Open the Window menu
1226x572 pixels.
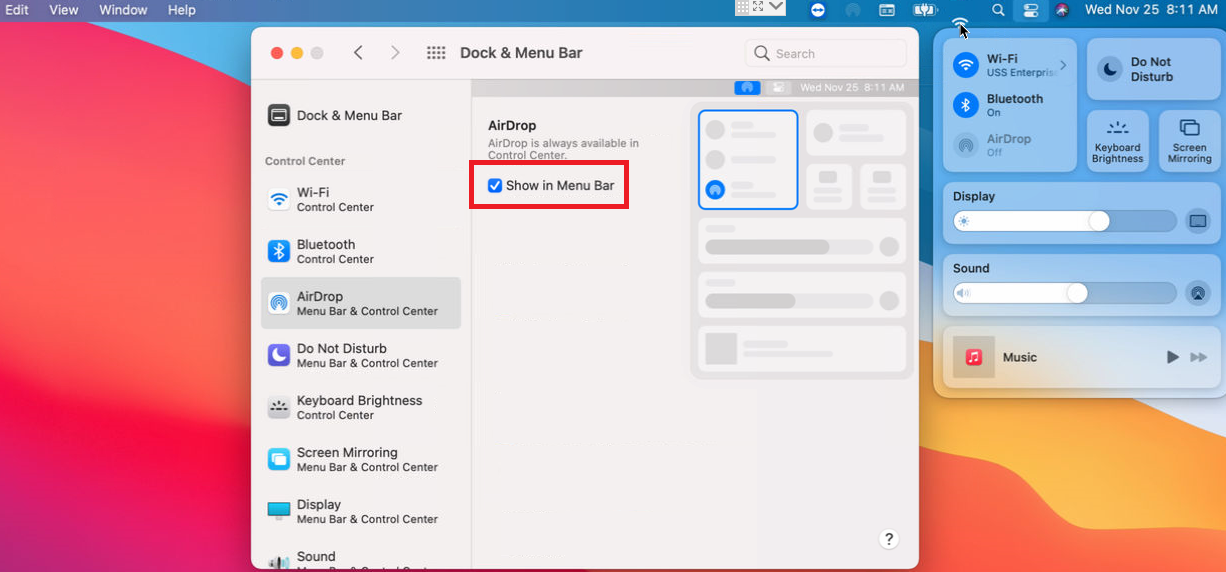coord(122,10)
